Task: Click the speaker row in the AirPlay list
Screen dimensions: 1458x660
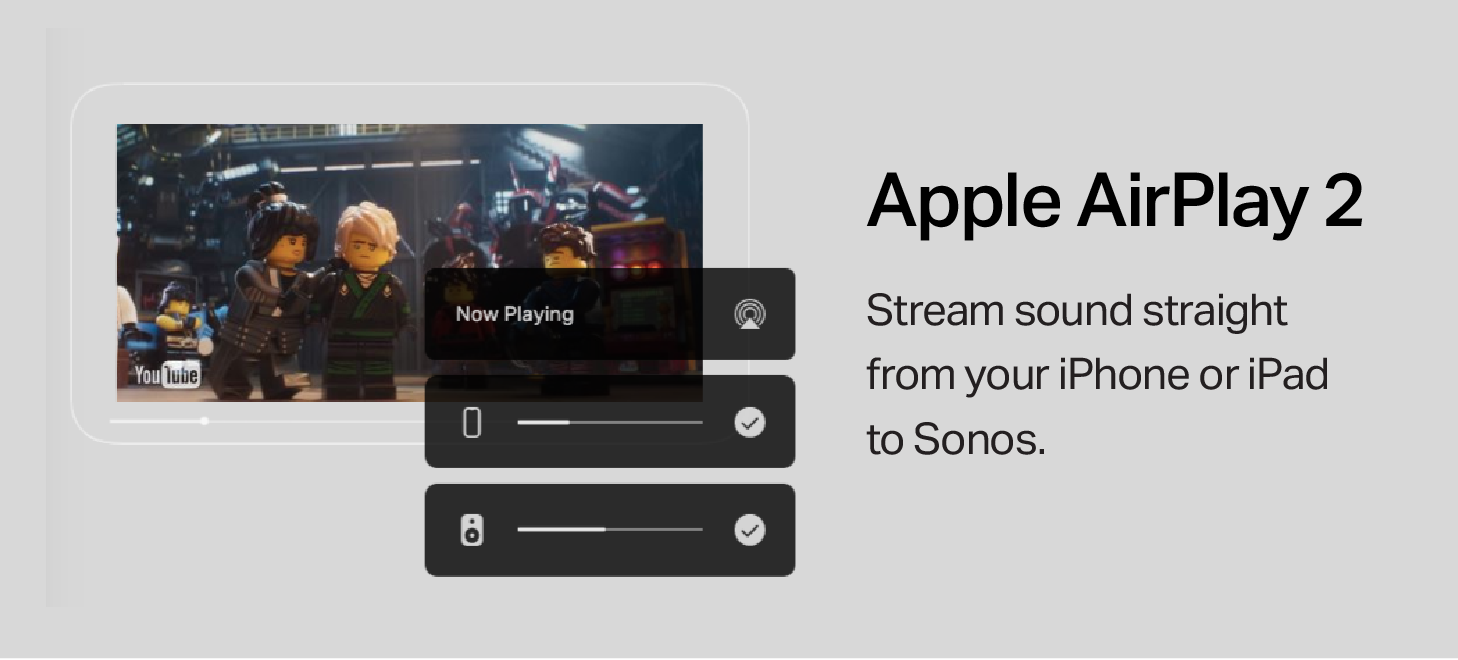Action: click(610, 530)
